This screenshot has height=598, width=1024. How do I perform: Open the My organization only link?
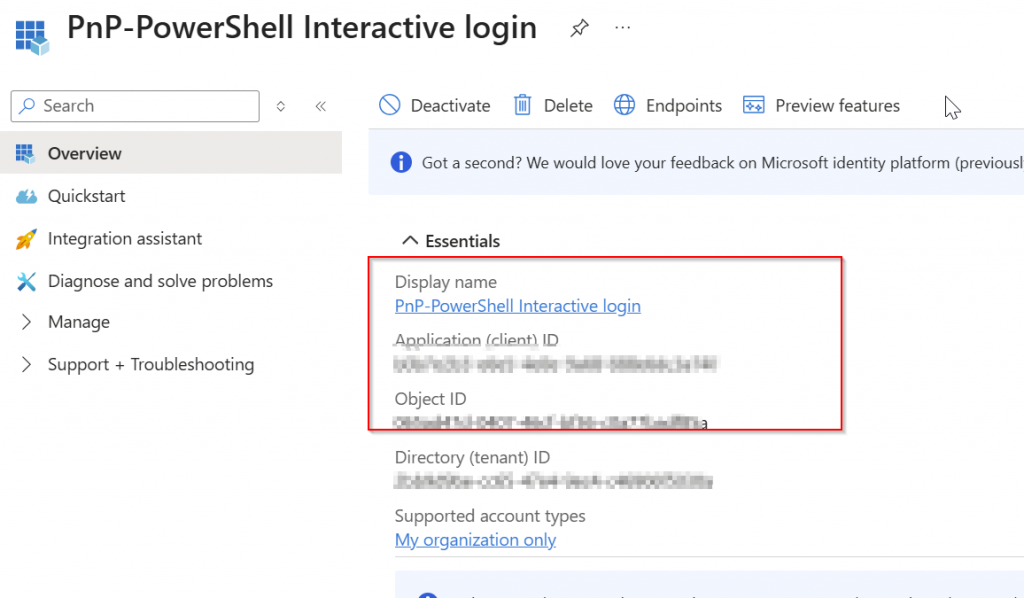pyautogui.click(x=475, y=540)
